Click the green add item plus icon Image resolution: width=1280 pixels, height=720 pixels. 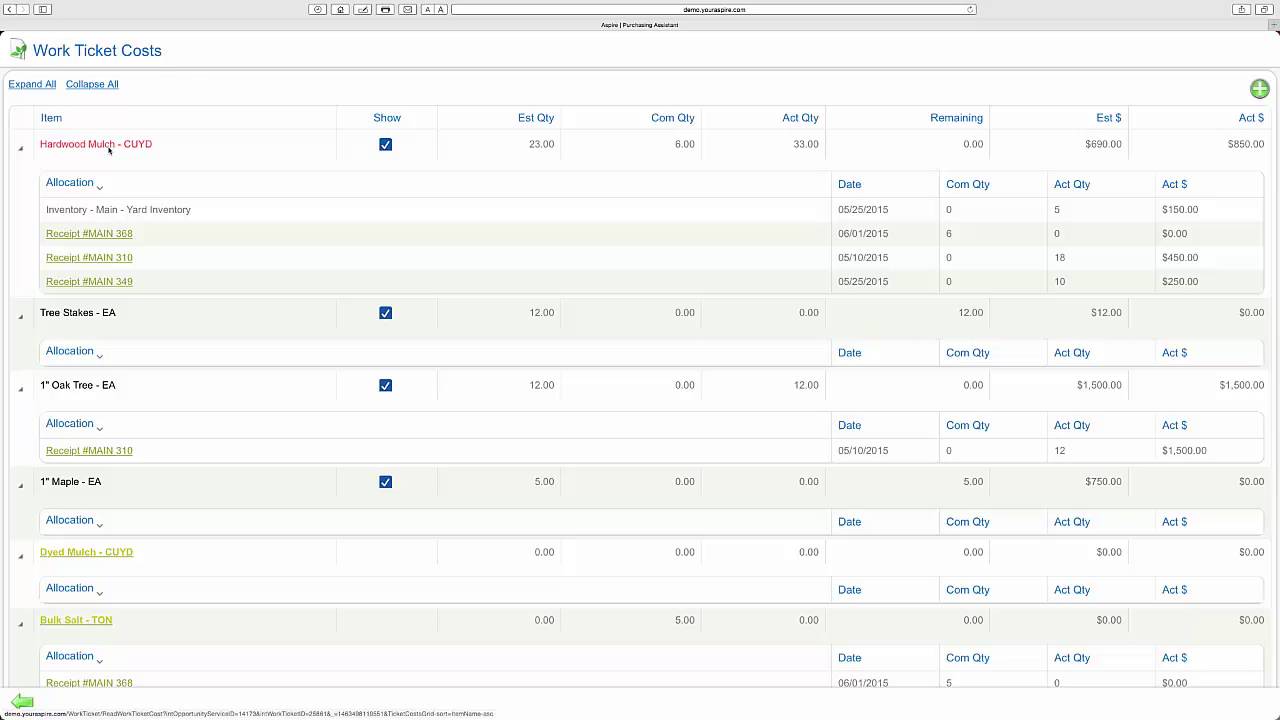pos(1259,89)
